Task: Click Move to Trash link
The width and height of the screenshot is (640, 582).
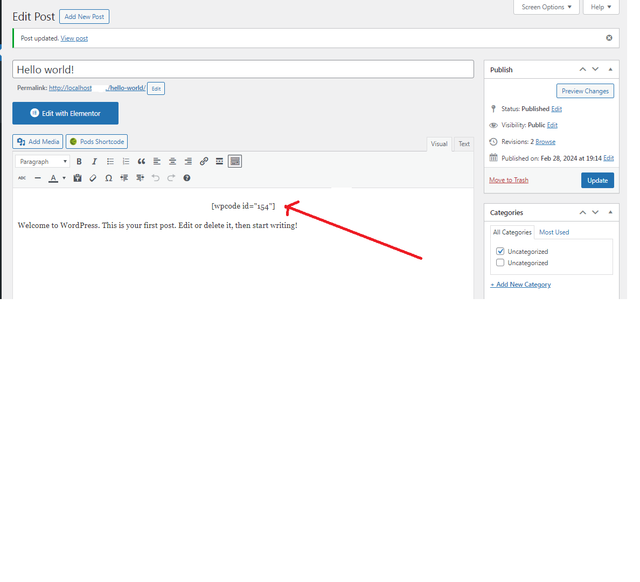Action: (x=509, y=180)
